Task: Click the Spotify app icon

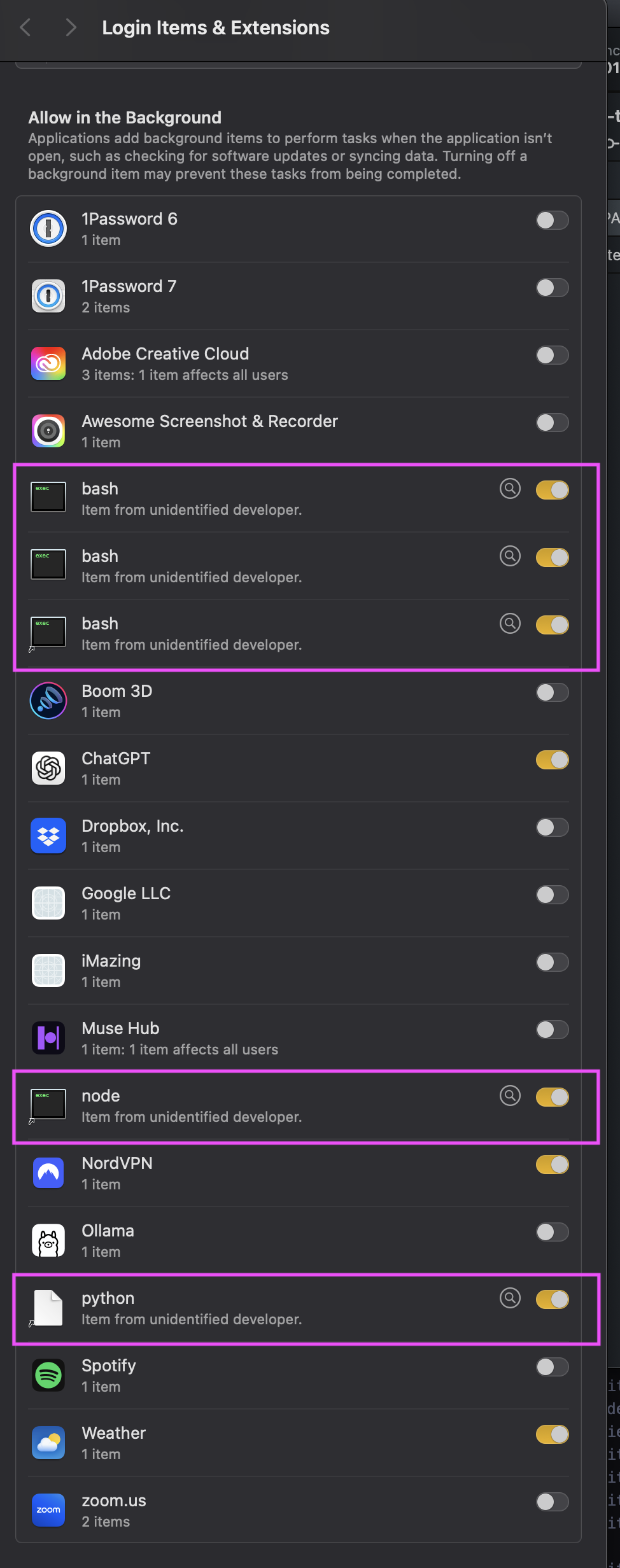Action: pyautogui.click(x=48, y=1375)
